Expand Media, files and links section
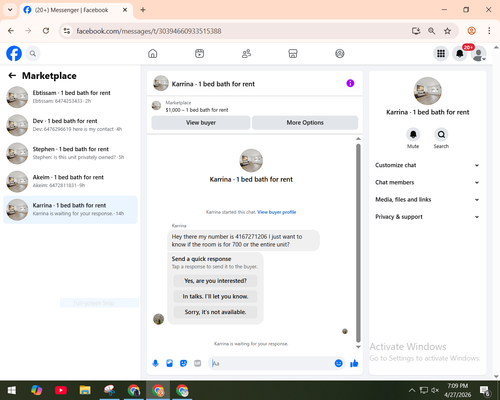500x400 pixels. pos(427,200)
